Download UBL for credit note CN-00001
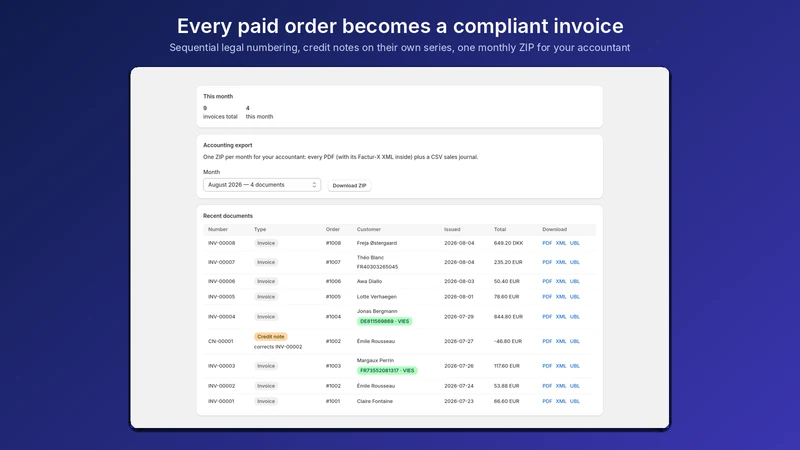The image size is (800, 450). coord(574,341)
